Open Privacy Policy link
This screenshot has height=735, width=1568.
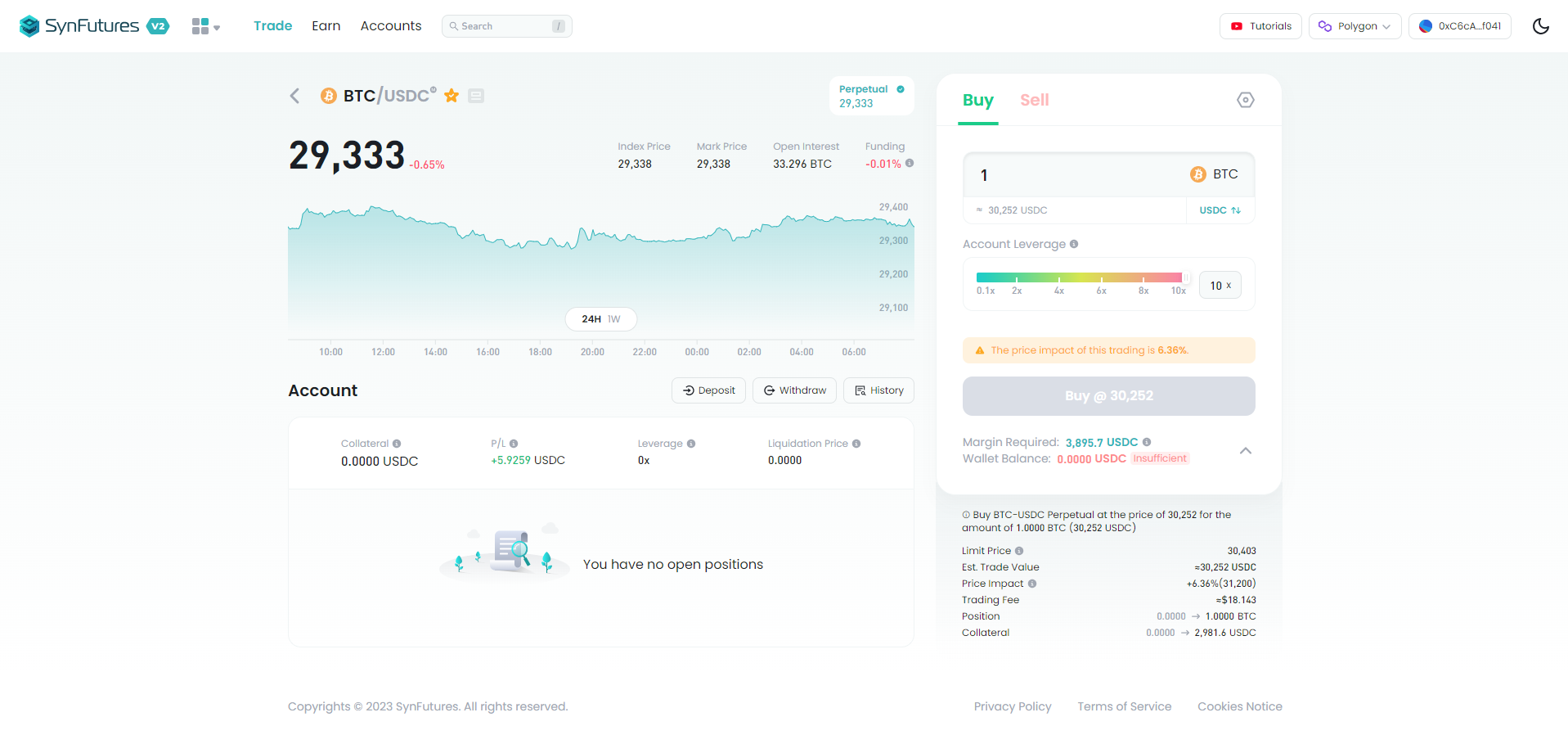(1013, 706)
